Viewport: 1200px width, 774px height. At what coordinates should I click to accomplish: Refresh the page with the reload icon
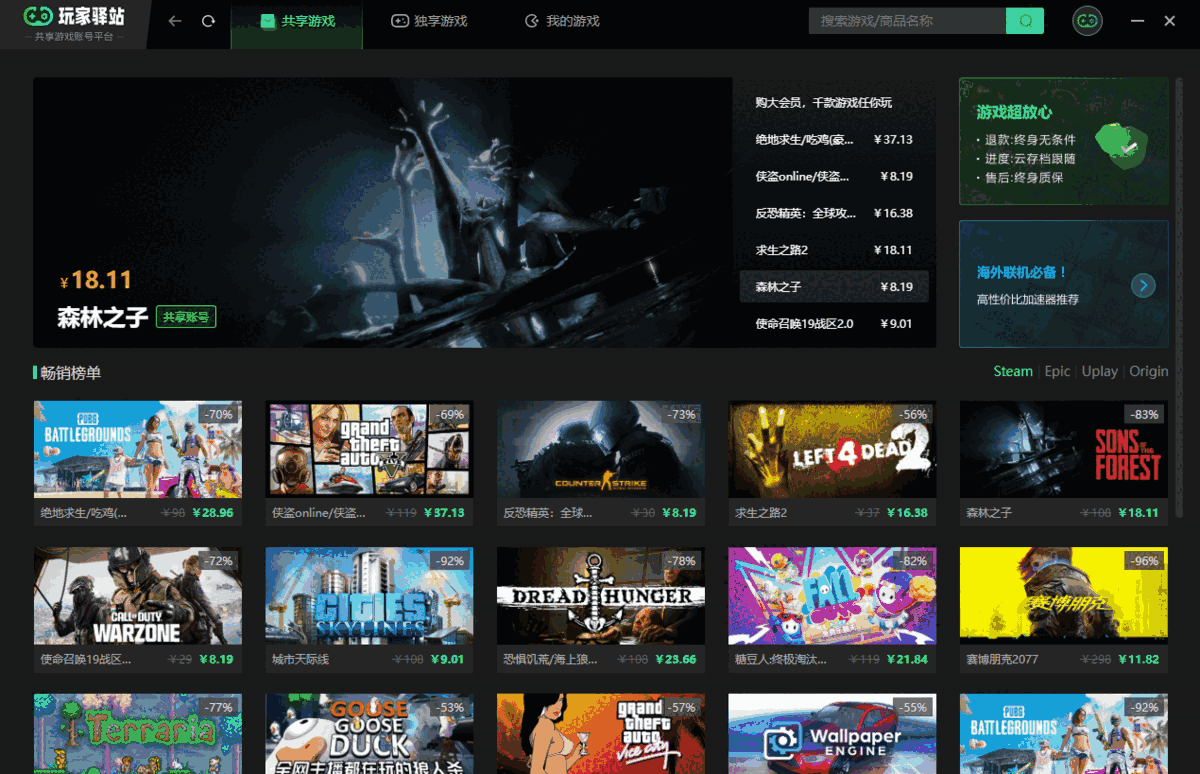coord(208,21)
